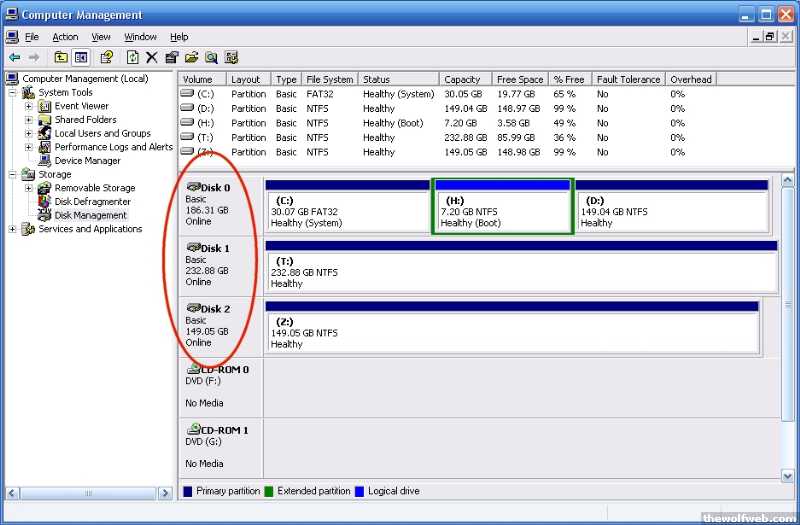800x525 pixels.
Task: Open Disk Defragmenter from the Storage tree
Action: point(92,201)
